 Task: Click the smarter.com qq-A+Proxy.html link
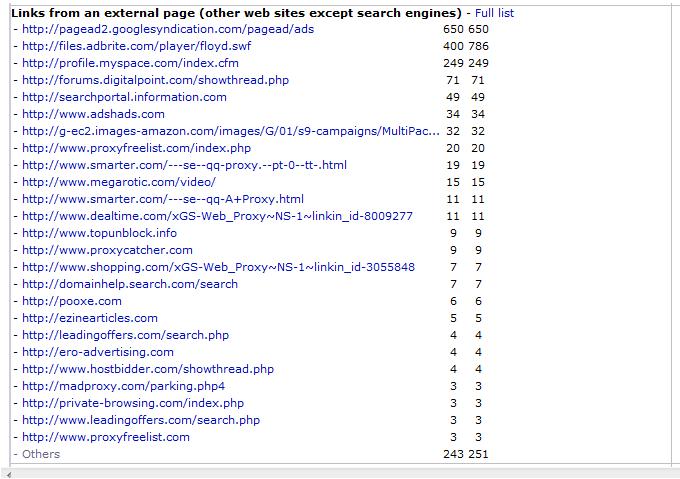[162, 199]
